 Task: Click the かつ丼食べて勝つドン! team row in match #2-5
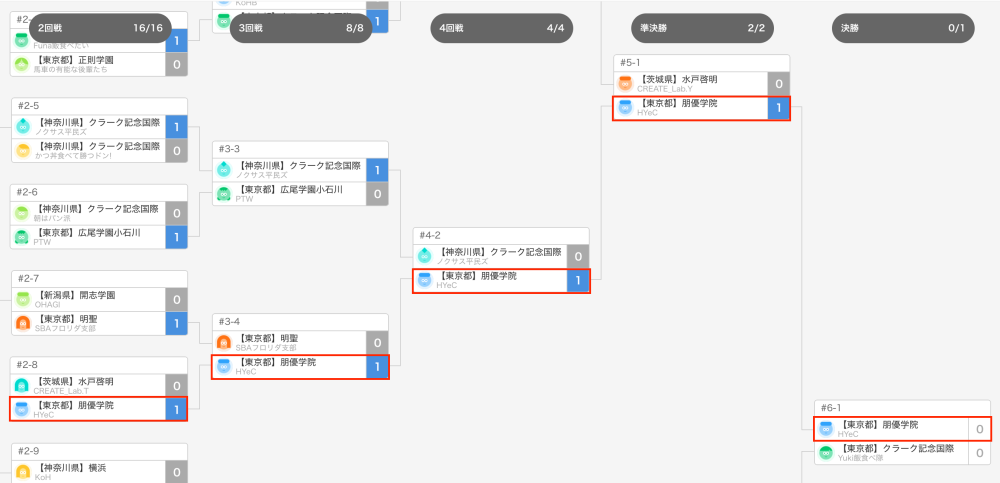pos(88,151)
